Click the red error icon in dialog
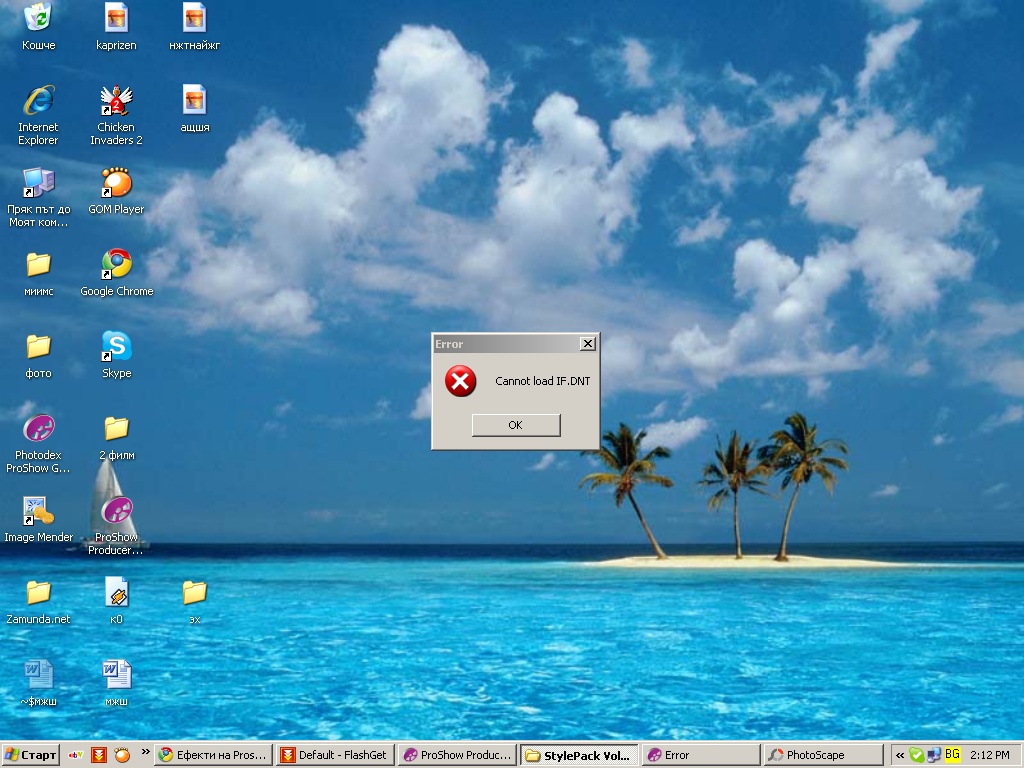Image resolution: width=1024 pixels, height=768 pixels. (460, 381)
